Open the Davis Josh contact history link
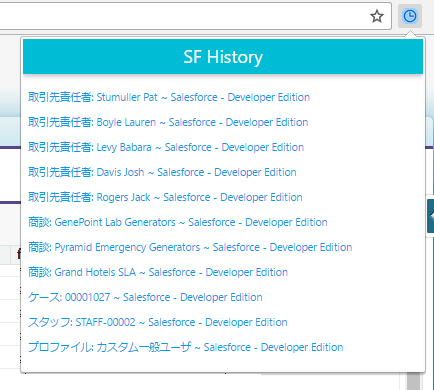The image size is (434, 390). click(162, 172)
